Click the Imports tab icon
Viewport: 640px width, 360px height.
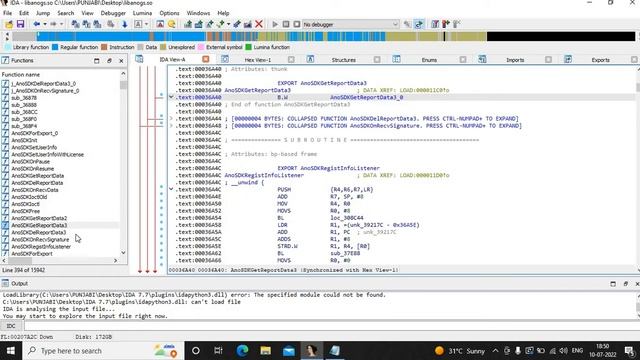coord(482,60)
